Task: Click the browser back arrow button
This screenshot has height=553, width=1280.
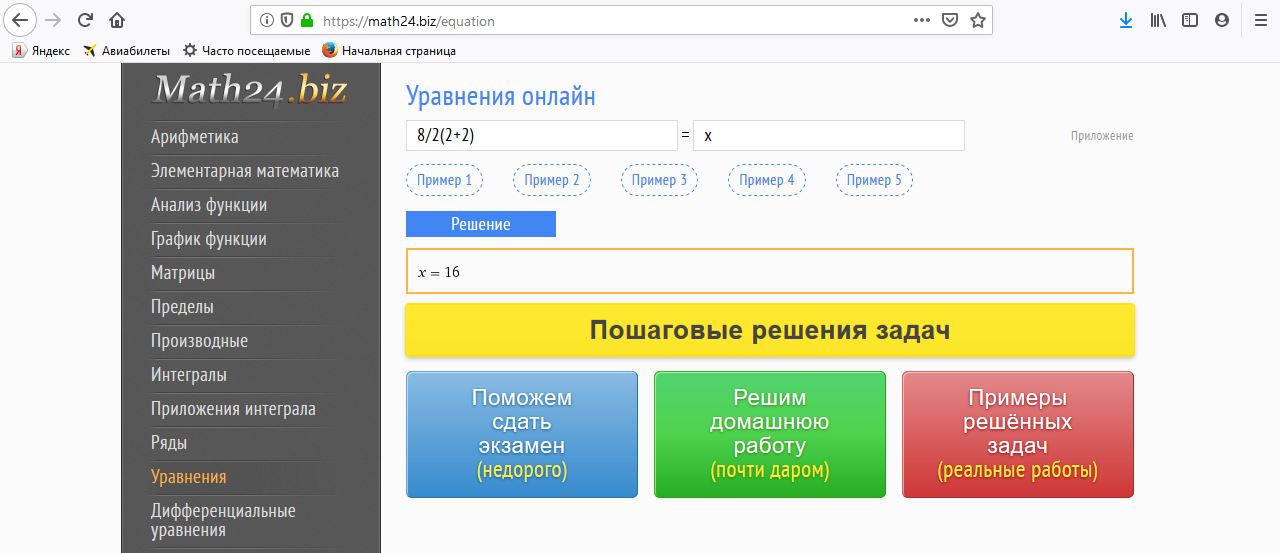Action: [x=20, y=20]
